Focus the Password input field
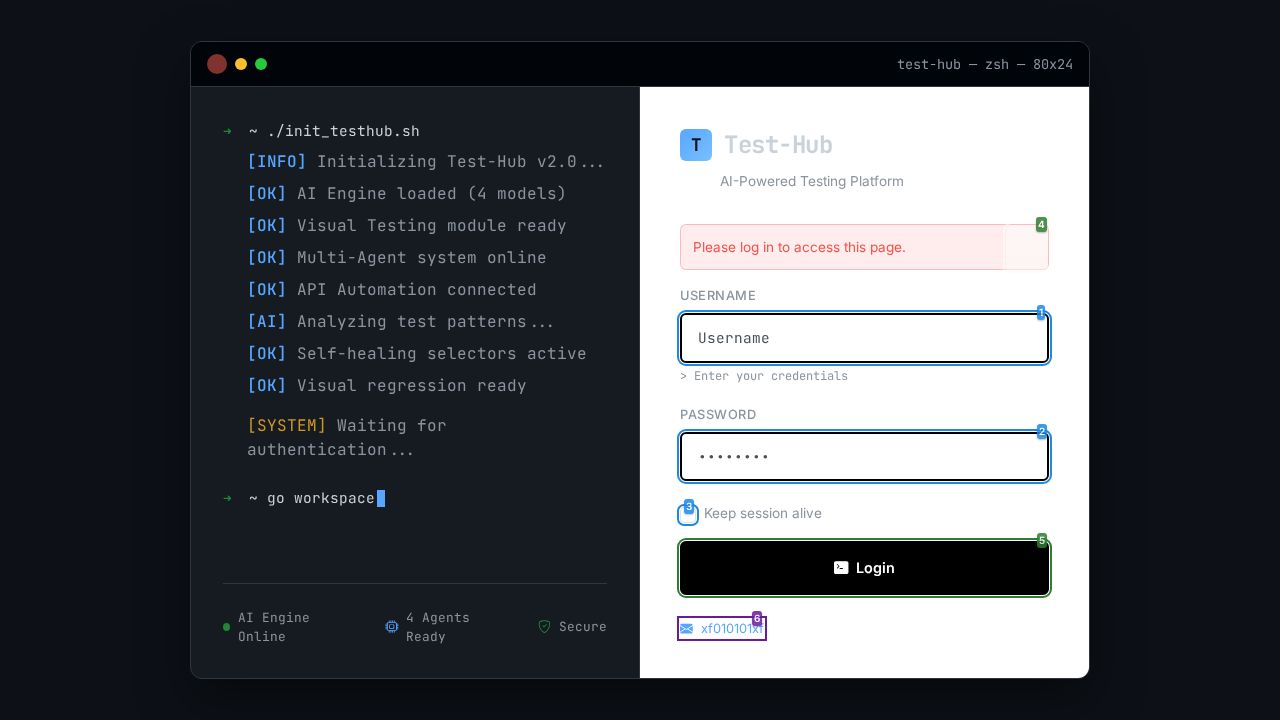 [864, 457]
